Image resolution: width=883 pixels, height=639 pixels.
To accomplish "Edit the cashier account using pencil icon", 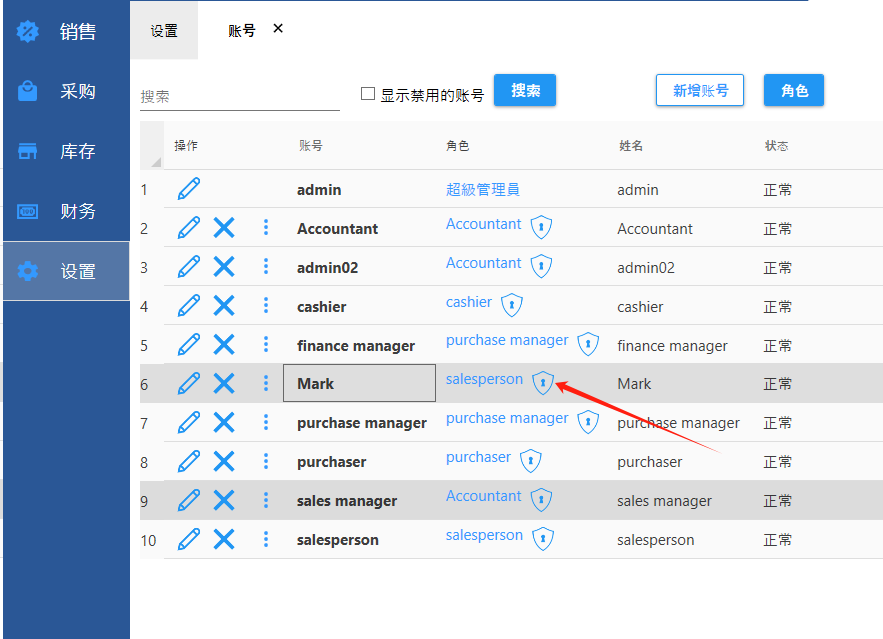I will pyautogui.click(x=188, y=306).
